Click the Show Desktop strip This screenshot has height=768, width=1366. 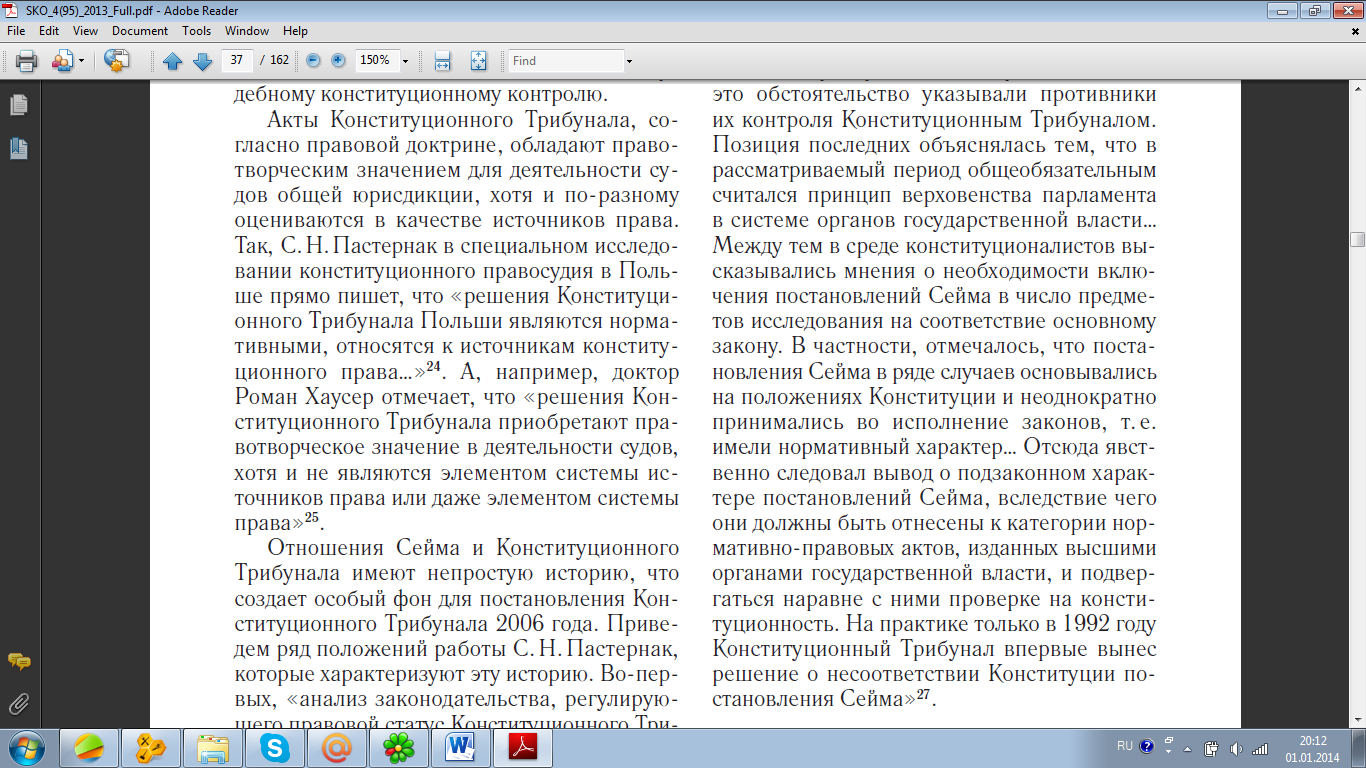(x=1359, y=747)
